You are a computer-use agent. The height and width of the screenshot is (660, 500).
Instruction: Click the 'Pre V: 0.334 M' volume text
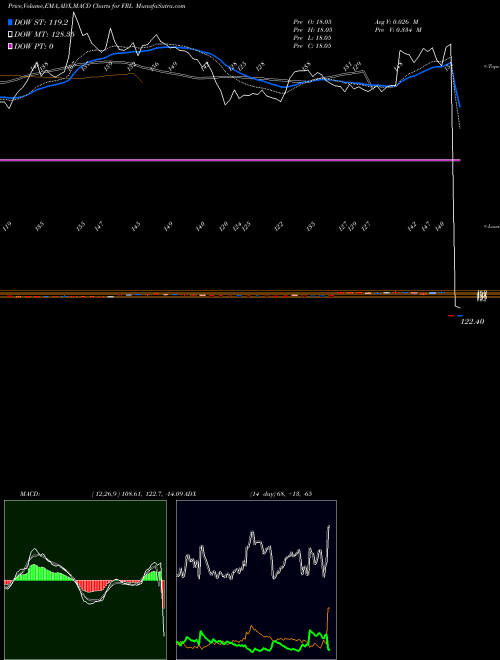pos(399,30)
